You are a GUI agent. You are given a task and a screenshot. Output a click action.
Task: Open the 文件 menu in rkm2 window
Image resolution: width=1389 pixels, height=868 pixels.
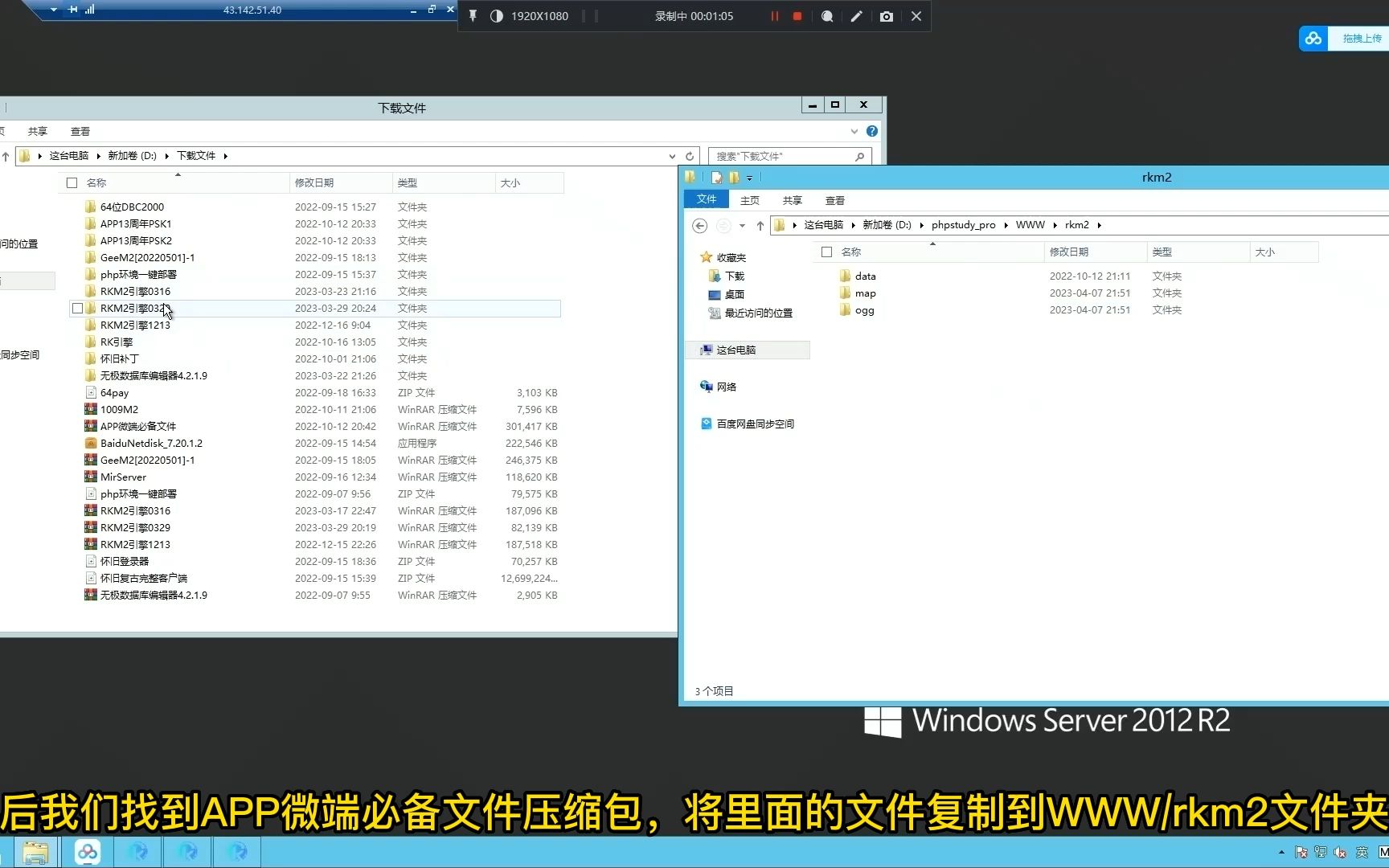pos(706,199)
